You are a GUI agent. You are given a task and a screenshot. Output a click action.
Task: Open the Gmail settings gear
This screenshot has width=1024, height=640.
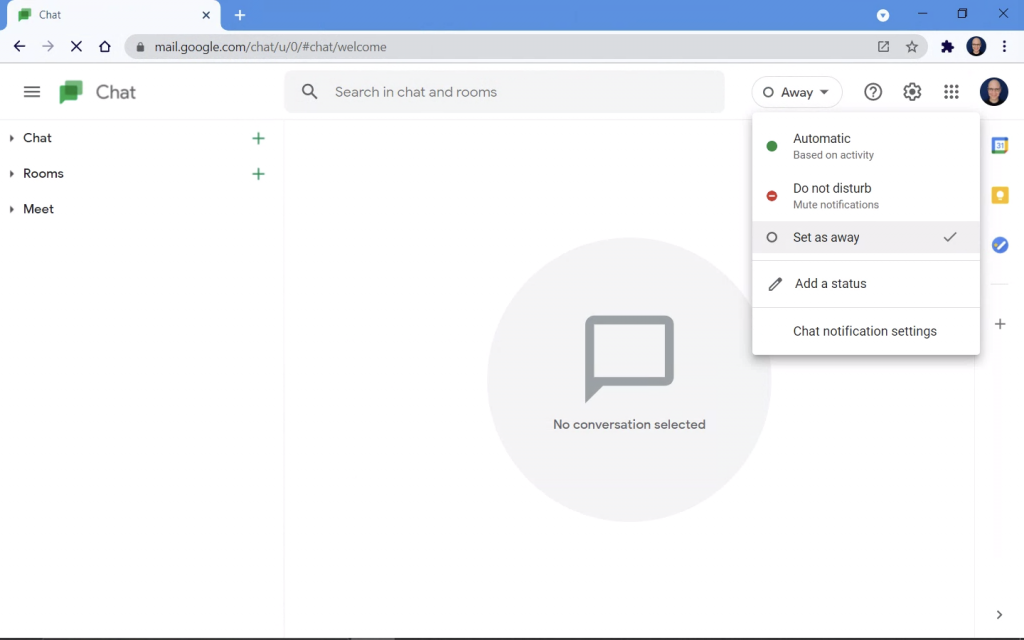(912, 91)
